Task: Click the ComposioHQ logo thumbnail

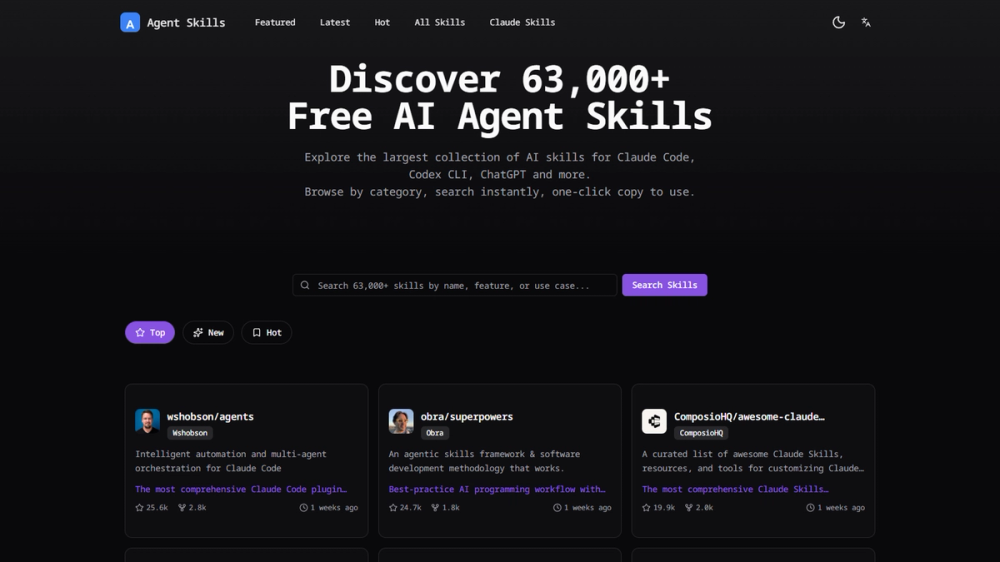Action: tap(654, 421)
